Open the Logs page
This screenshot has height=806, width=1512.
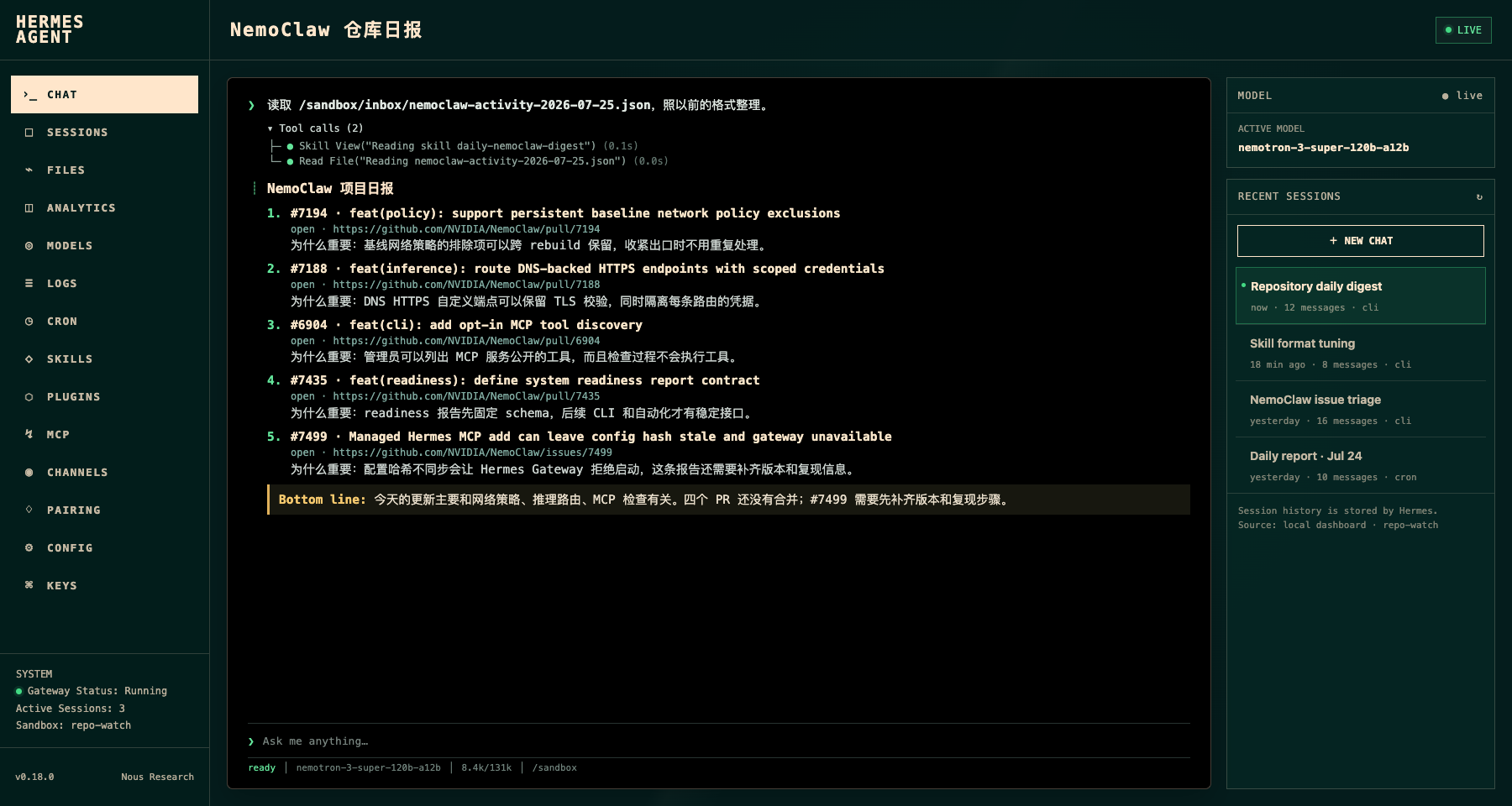104,284
